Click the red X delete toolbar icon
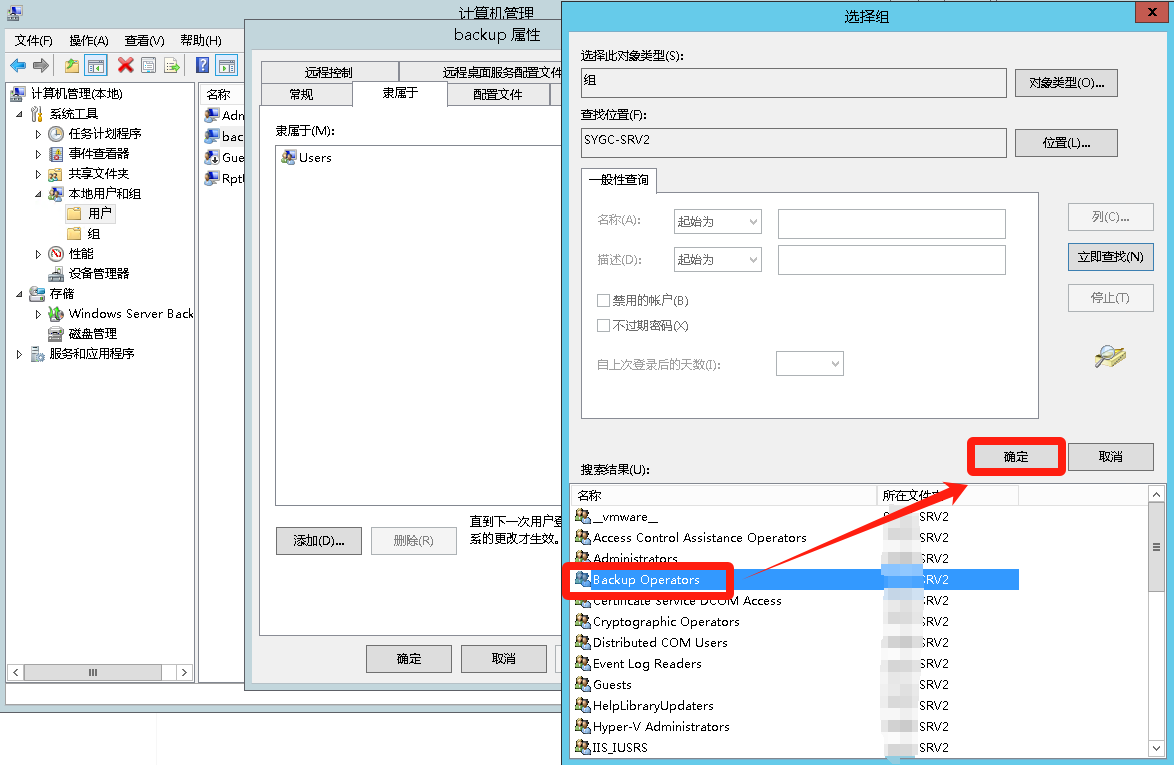The width and height of the screenshot is (1174, 765). (125, 65)
